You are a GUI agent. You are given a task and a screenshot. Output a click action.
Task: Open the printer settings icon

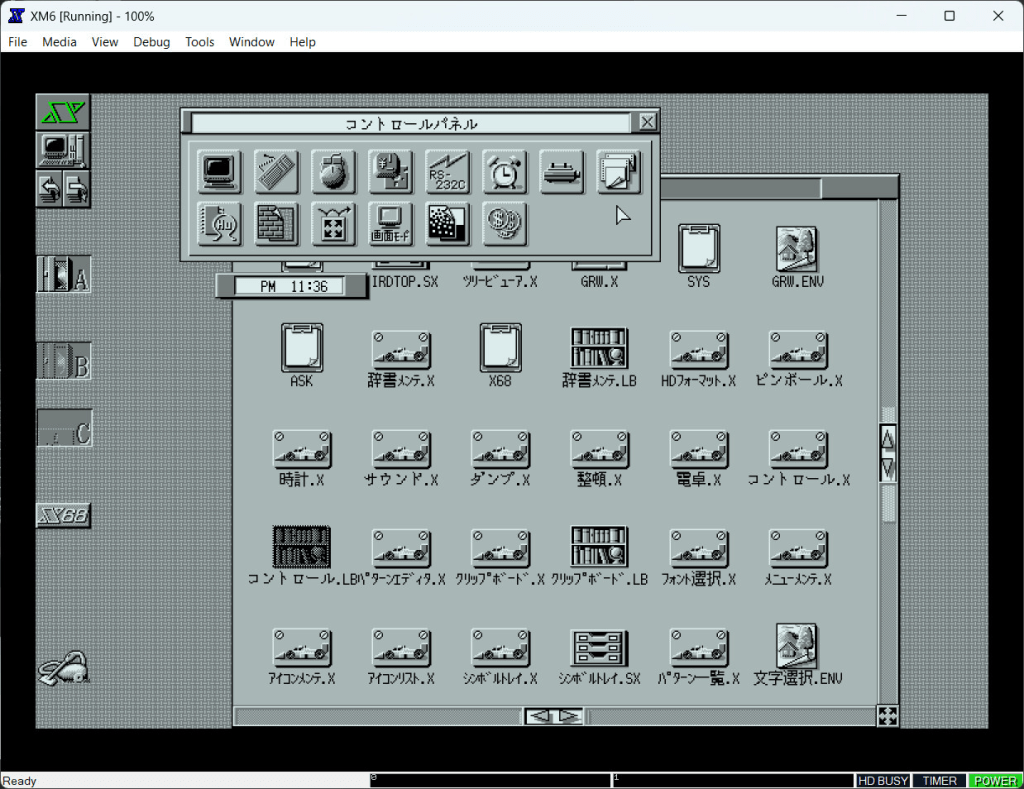(562, 172)
